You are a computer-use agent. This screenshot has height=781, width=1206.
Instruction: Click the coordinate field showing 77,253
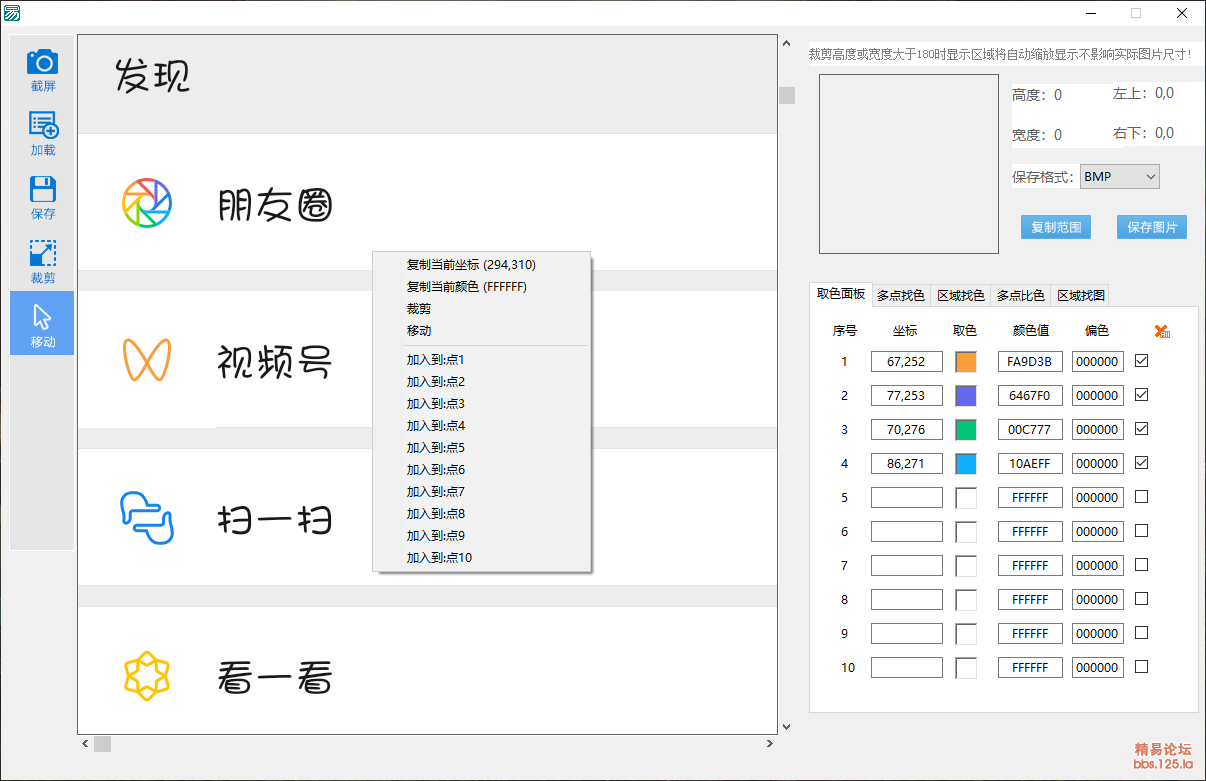click(x=907, y=396)
